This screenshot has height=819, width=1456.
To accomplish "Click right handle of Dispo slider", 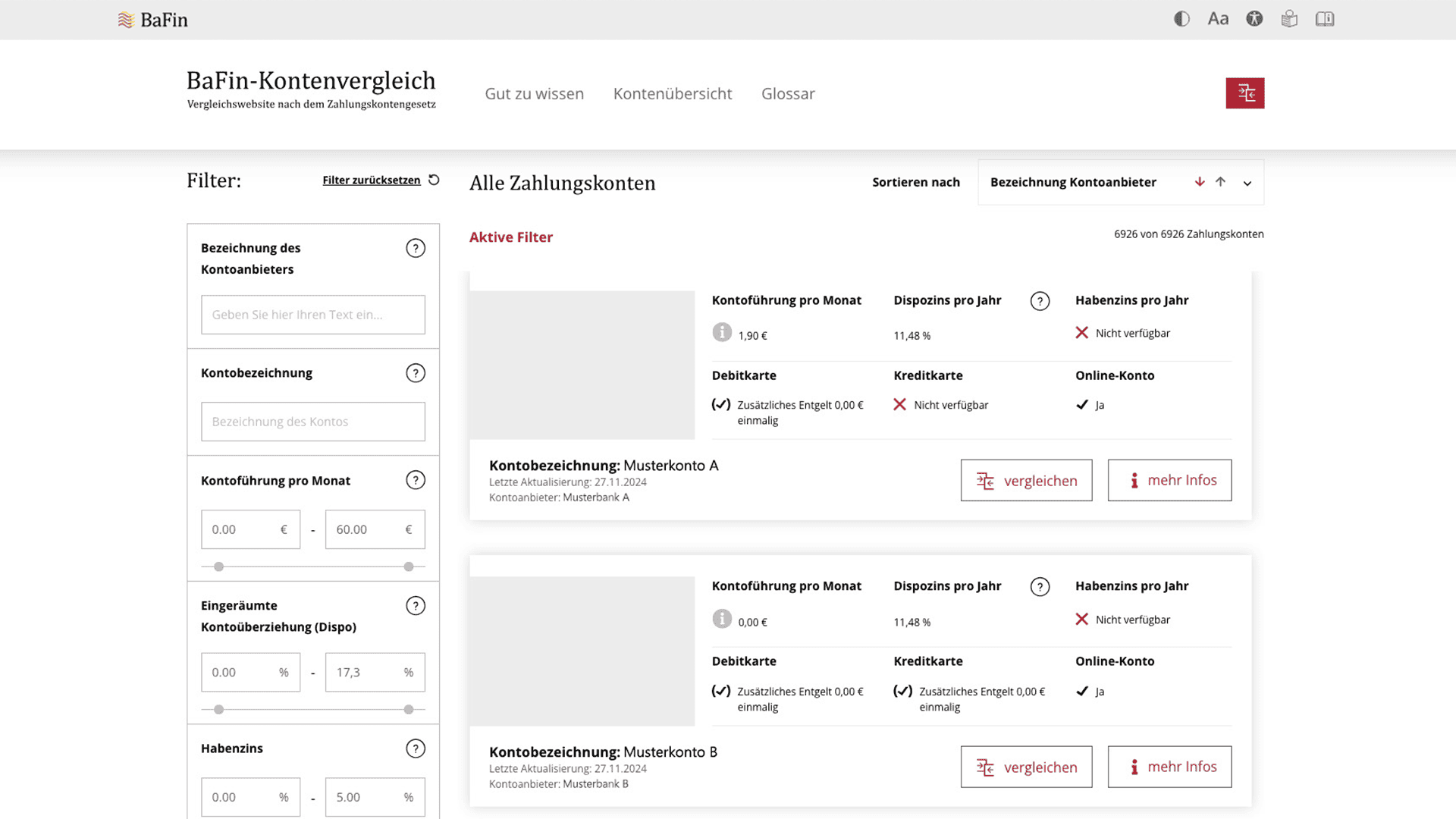I will coord(409,710).
